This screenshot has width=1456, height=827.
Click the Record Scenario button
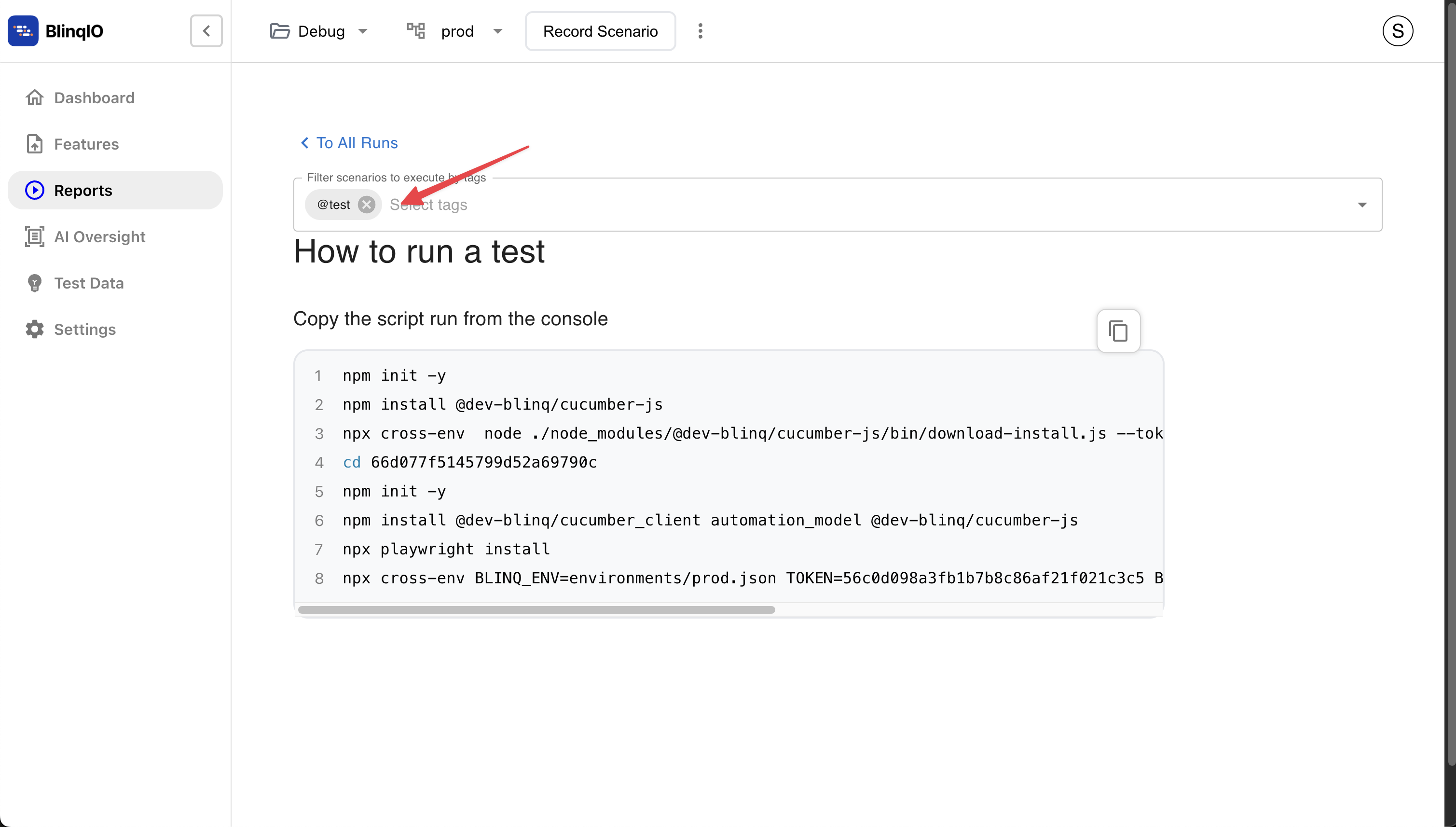[600, 31]
